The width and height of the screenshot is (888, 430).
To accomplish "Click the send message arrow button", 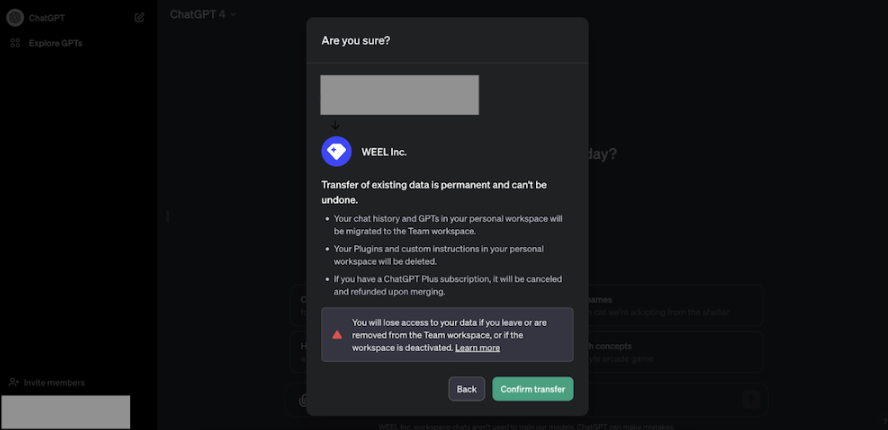I will click(750, 399).
